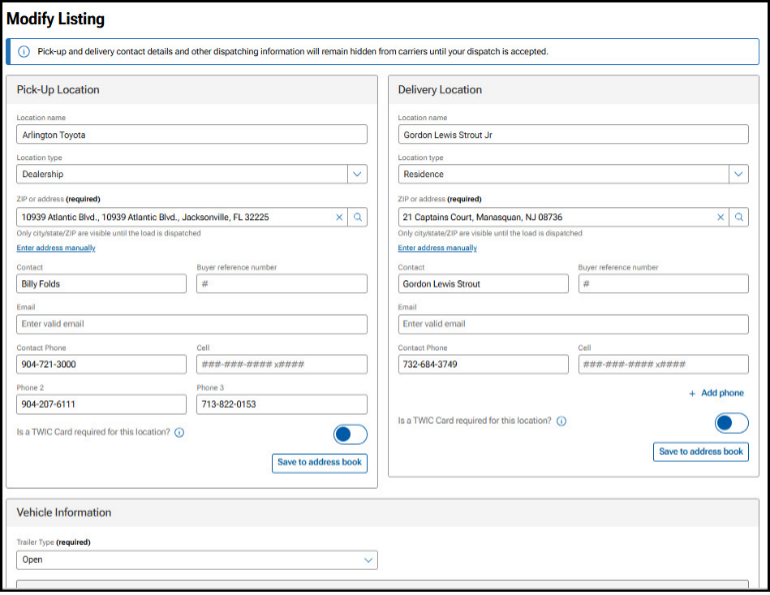Click the delivery TWIC Card info icon
Screen dimensions: 770x595
(x=561, y=422)
